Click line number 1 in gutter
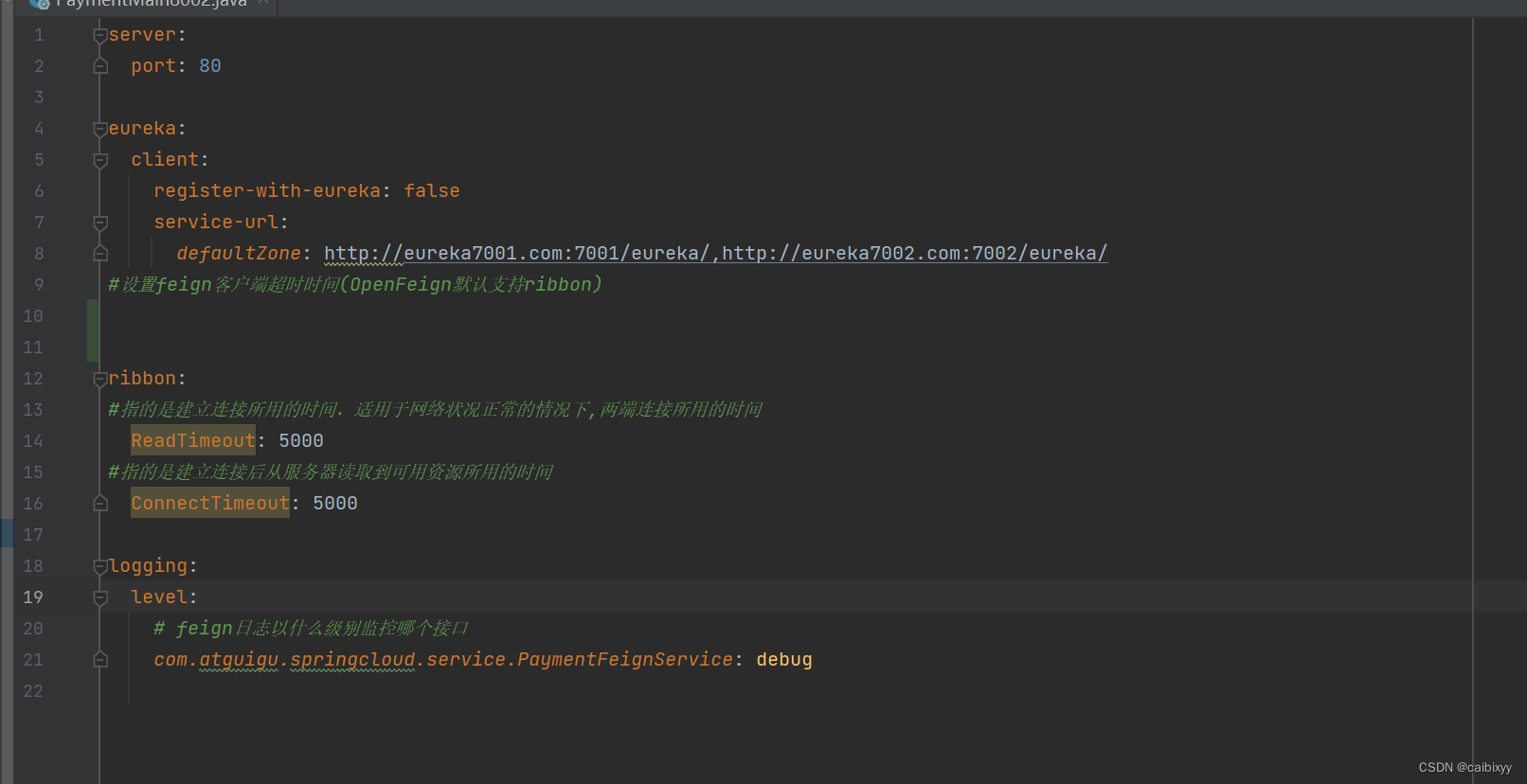 (39, 35)
